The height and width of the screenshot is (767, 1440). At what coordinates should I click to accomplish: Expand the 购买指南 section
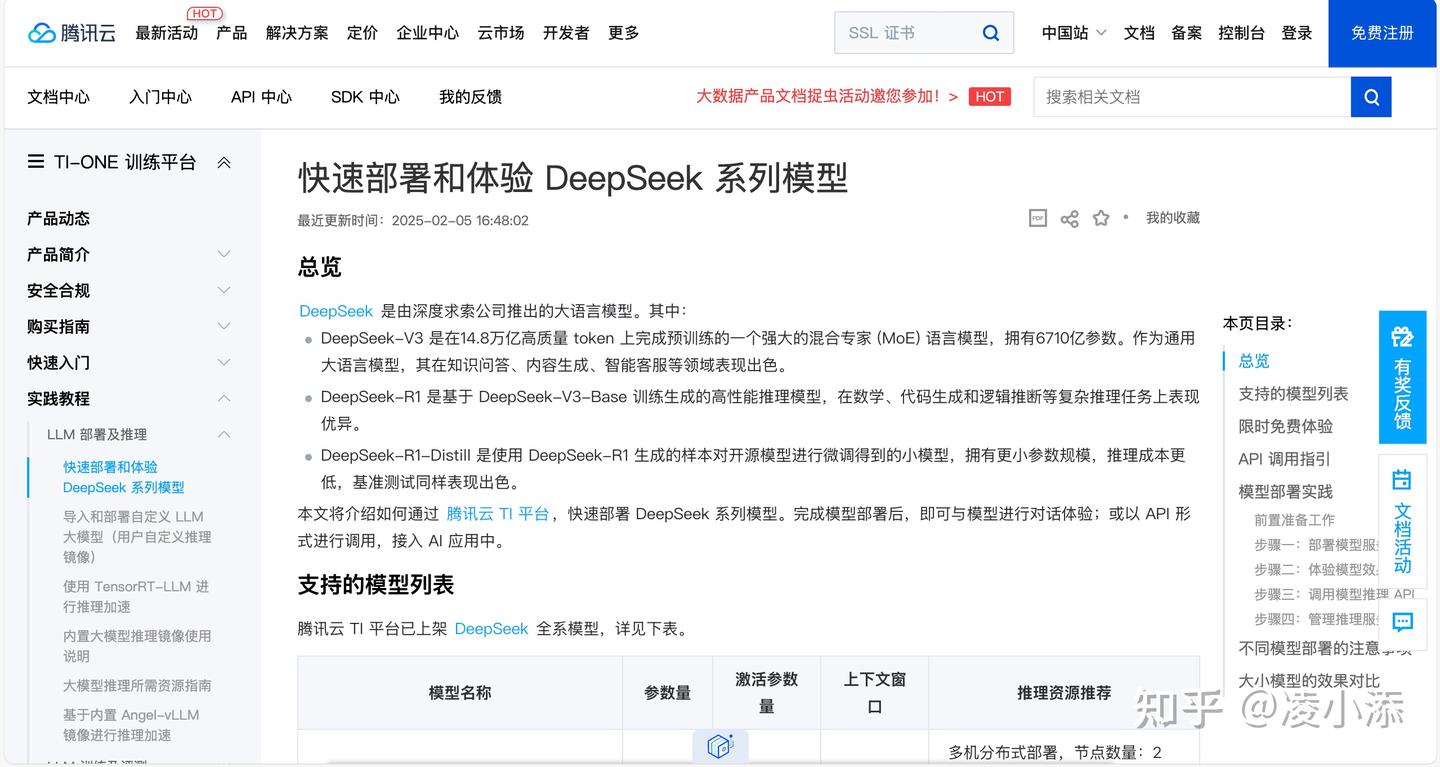click(224, 326)
